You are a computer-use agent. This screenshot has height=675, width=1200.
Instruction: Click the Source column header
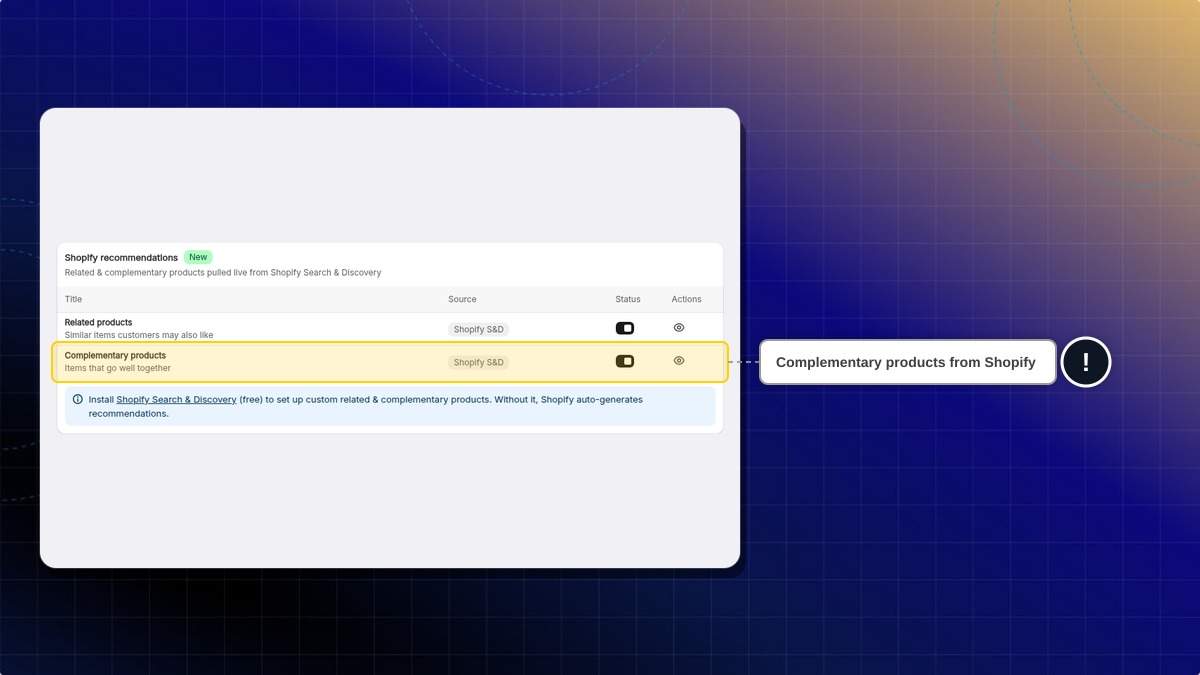click(462, 299)
